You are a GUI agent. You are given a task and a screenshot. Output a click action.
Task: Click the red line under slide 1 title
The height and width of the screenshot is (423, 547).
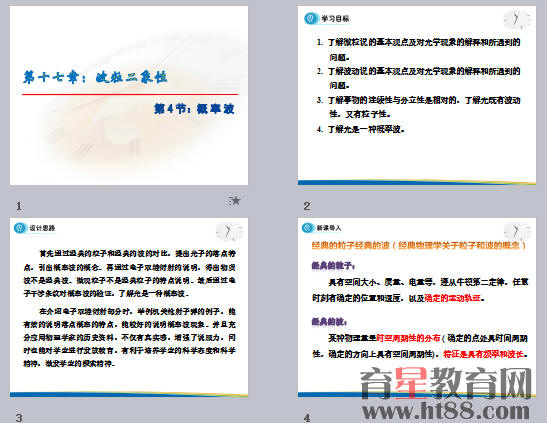point(130,94)
